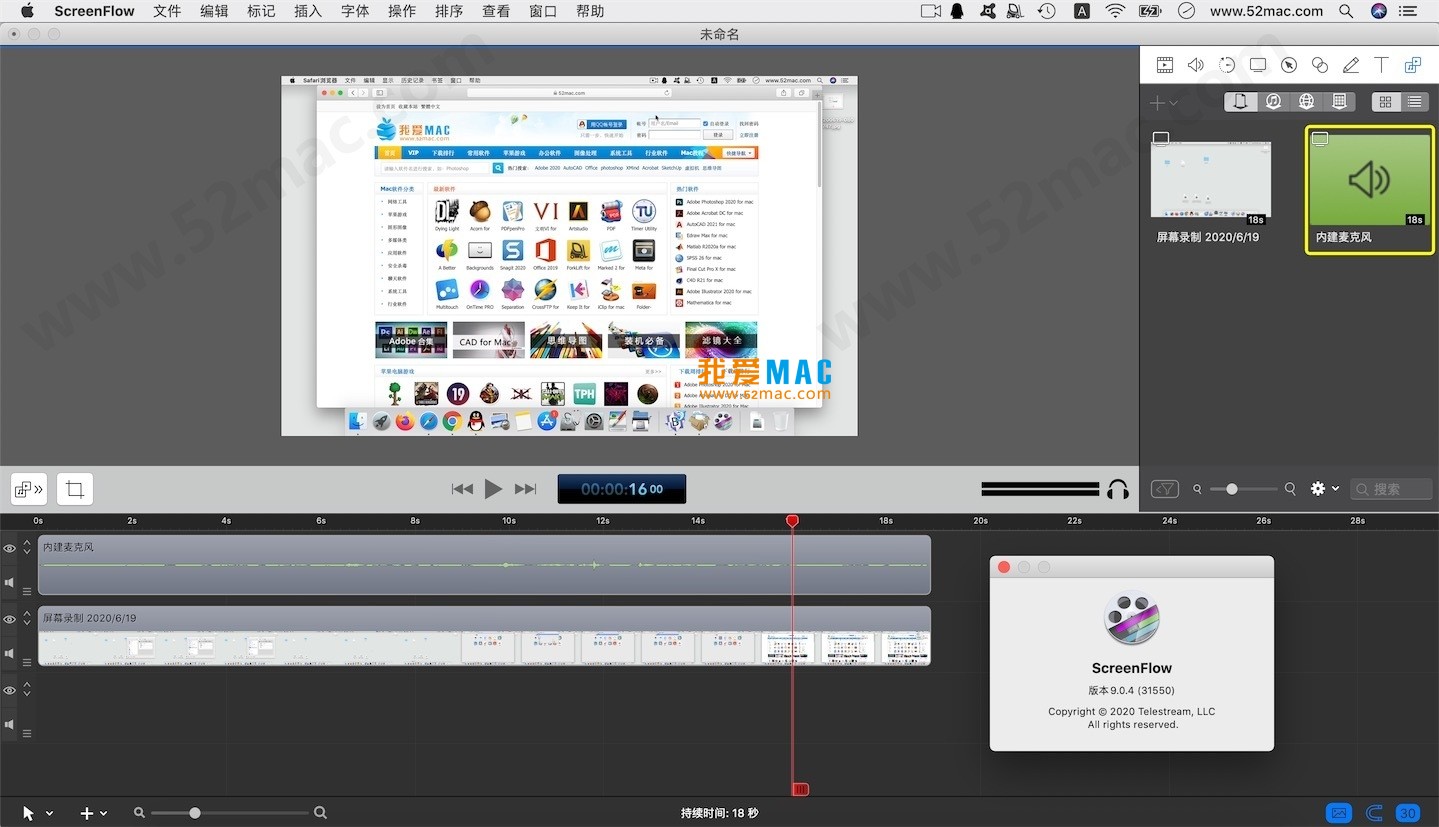Hide the 内建麦克风 track via eye icon

(10, 548)
